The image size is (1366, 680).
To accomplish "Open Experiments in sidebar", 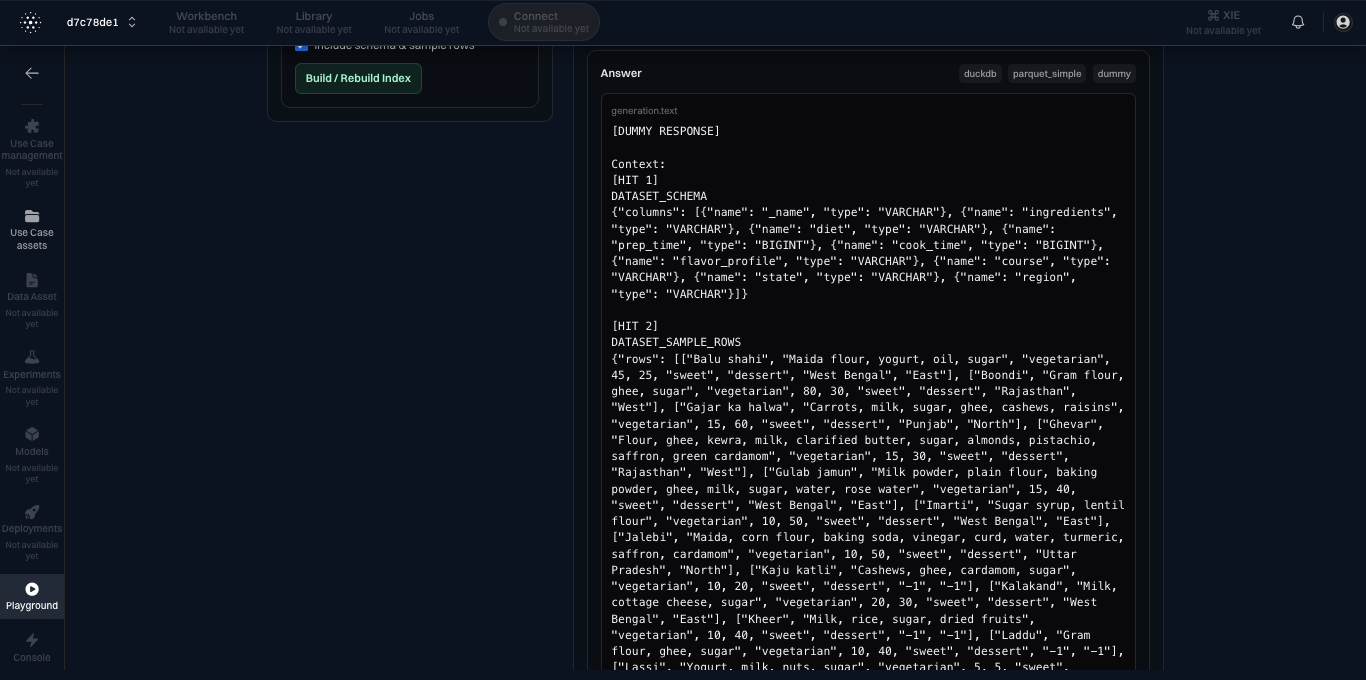I will pos(32,378).
